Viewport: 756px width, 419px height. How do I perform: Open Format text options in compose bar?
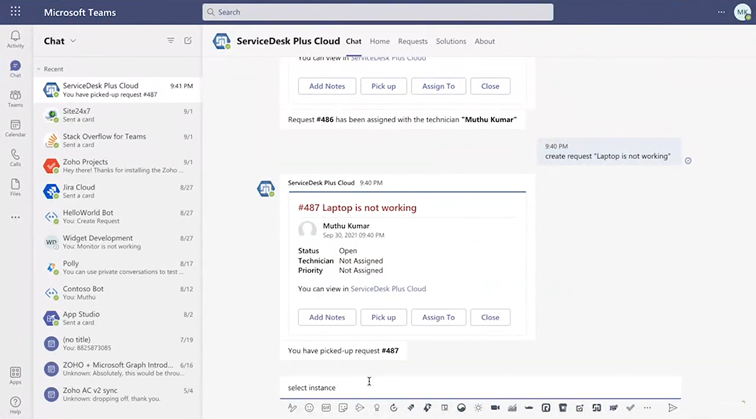(x=292, y=408)
